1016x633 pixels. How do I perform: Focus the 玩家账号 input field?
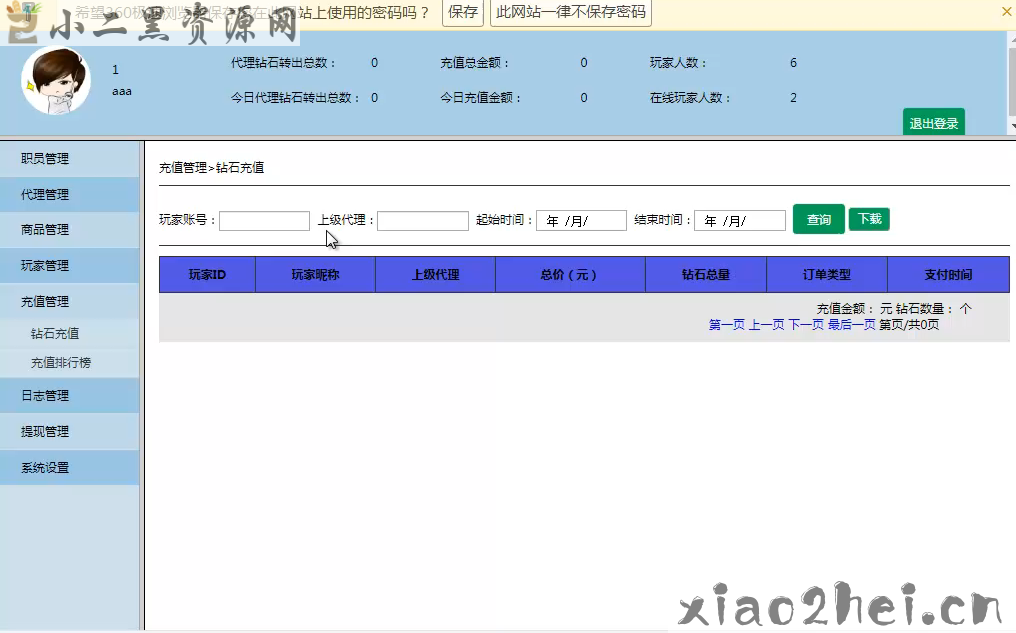pos(264,221)
